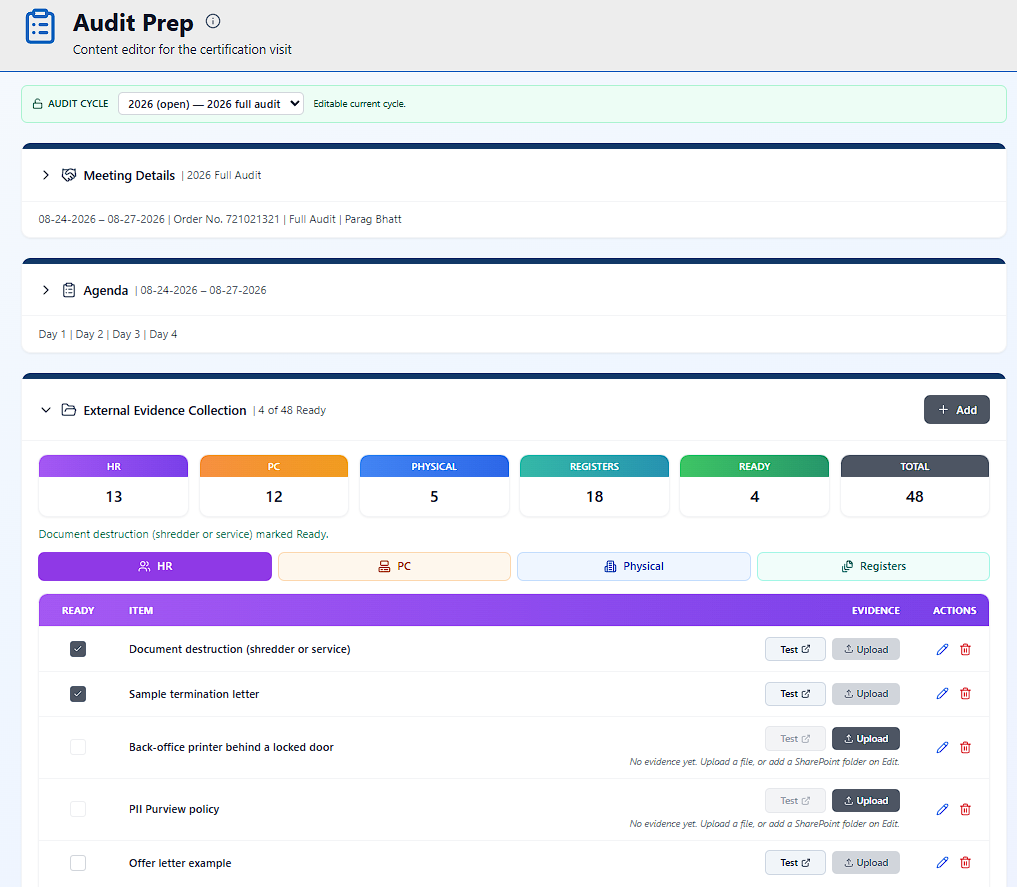This screenshot has height=887, width=1017.
Task: Open Test evidence link for Offer letter example
Action: point(795,862)
